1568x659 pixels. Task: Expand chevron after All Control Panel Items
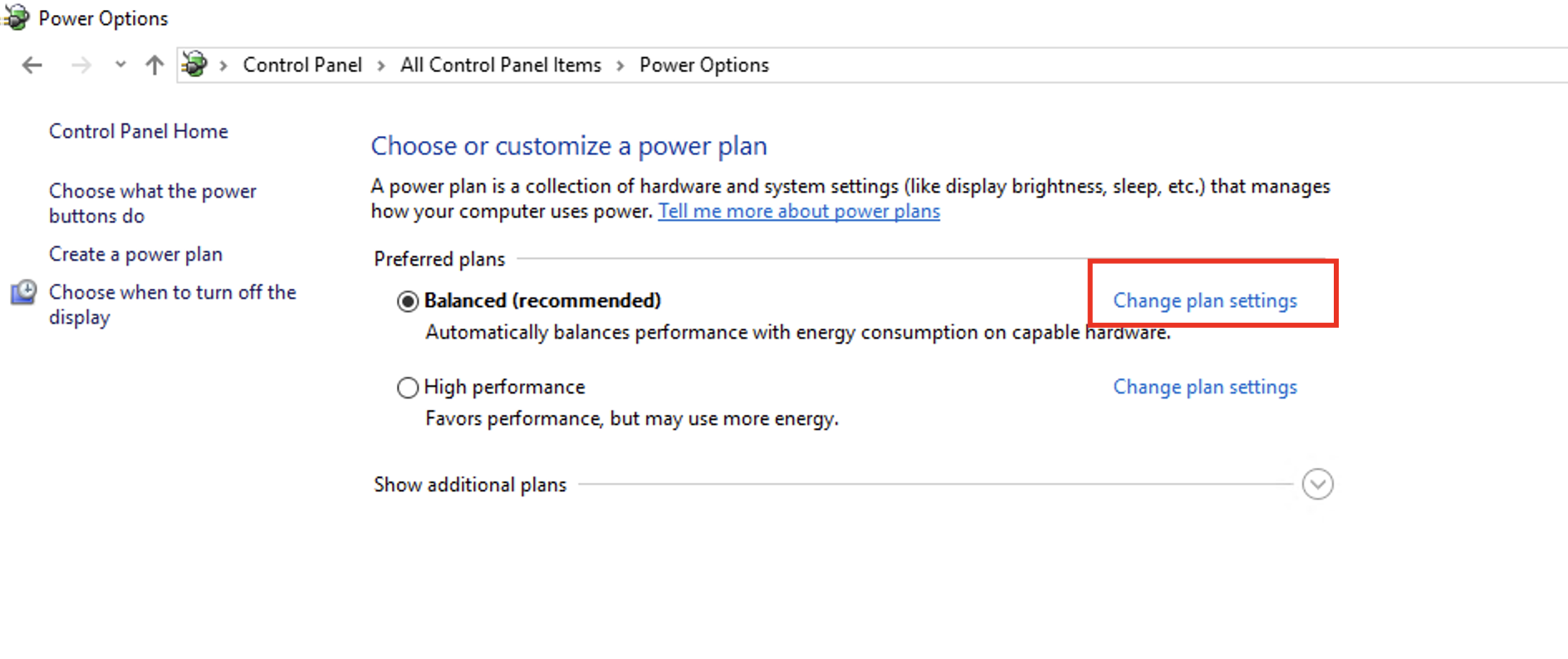click(x=620, y=66)
